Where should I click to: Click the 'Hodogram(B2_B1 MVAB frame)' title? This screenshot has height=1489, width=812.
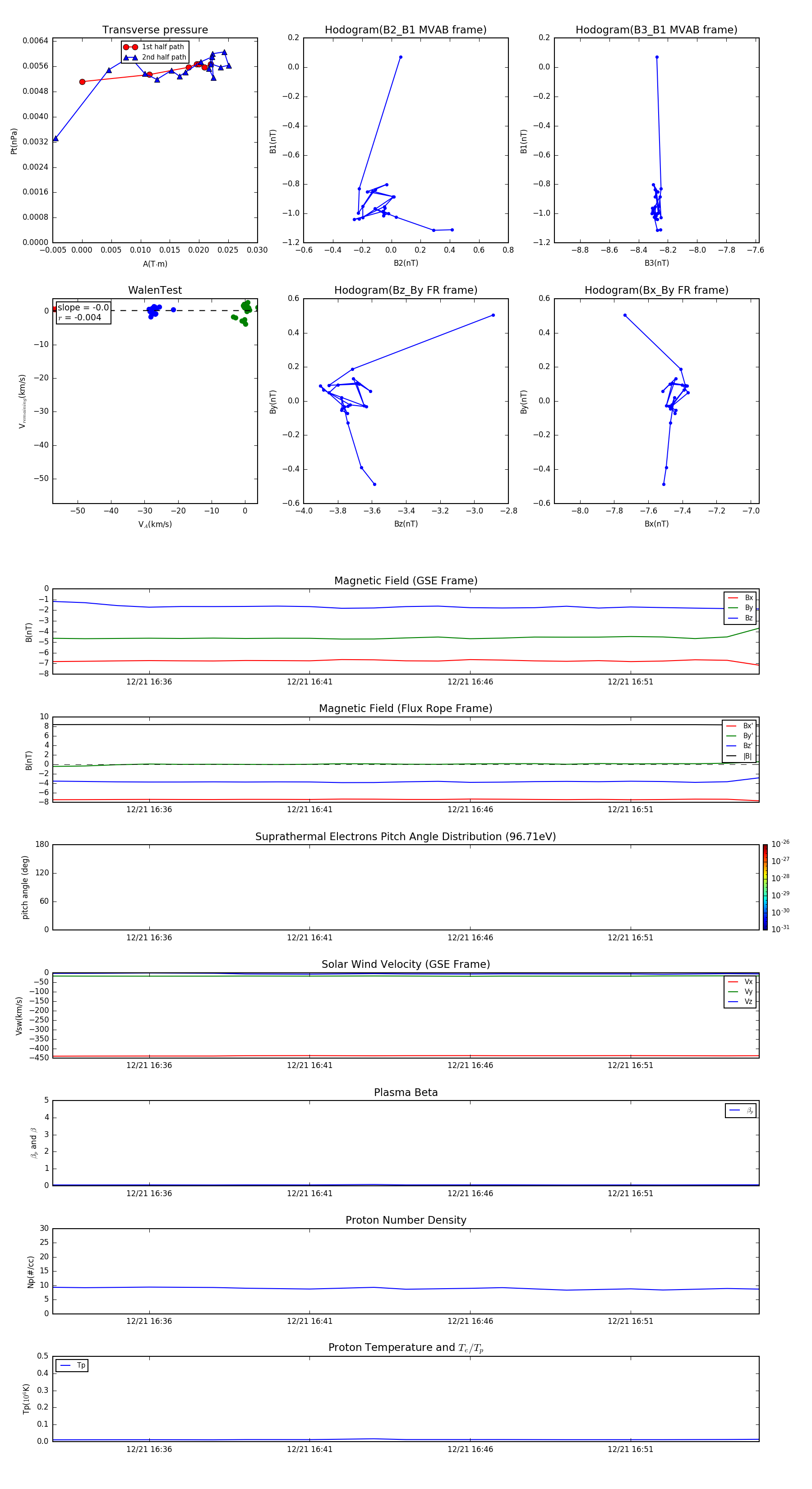(406, 30)
